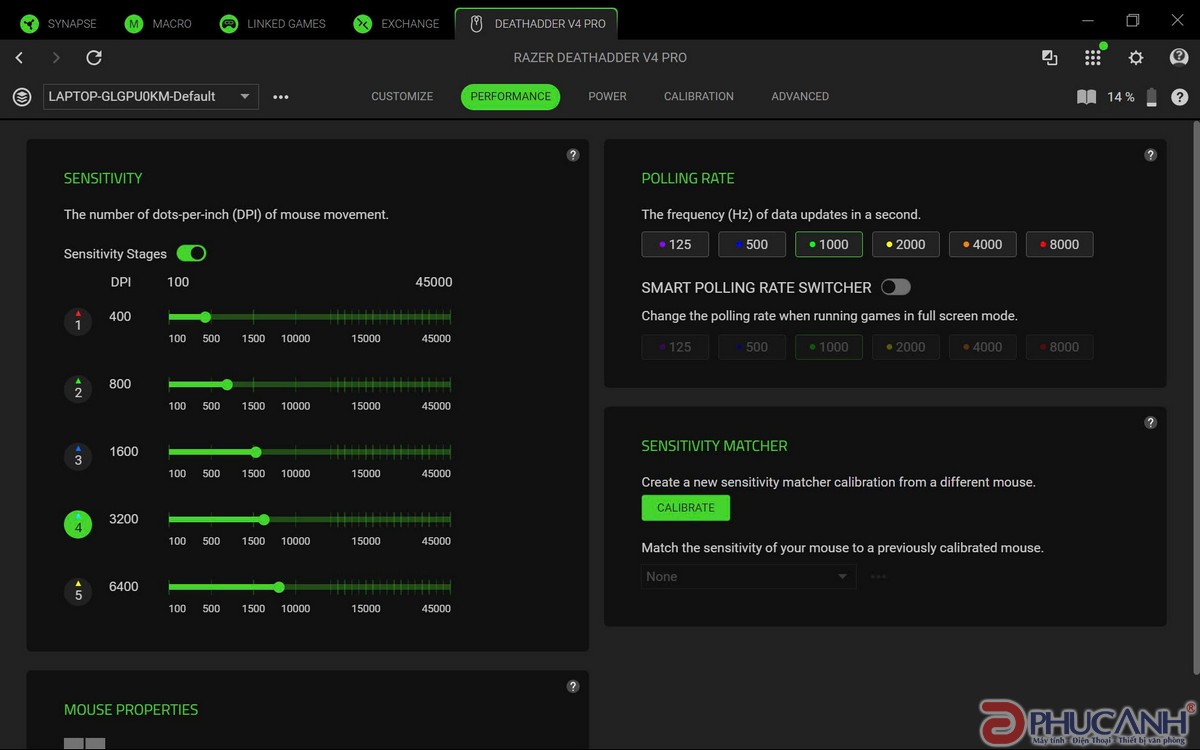Select sensitivity stage 4
Viewport: 1200px width, 750px height.
click(x=78, y=524)
